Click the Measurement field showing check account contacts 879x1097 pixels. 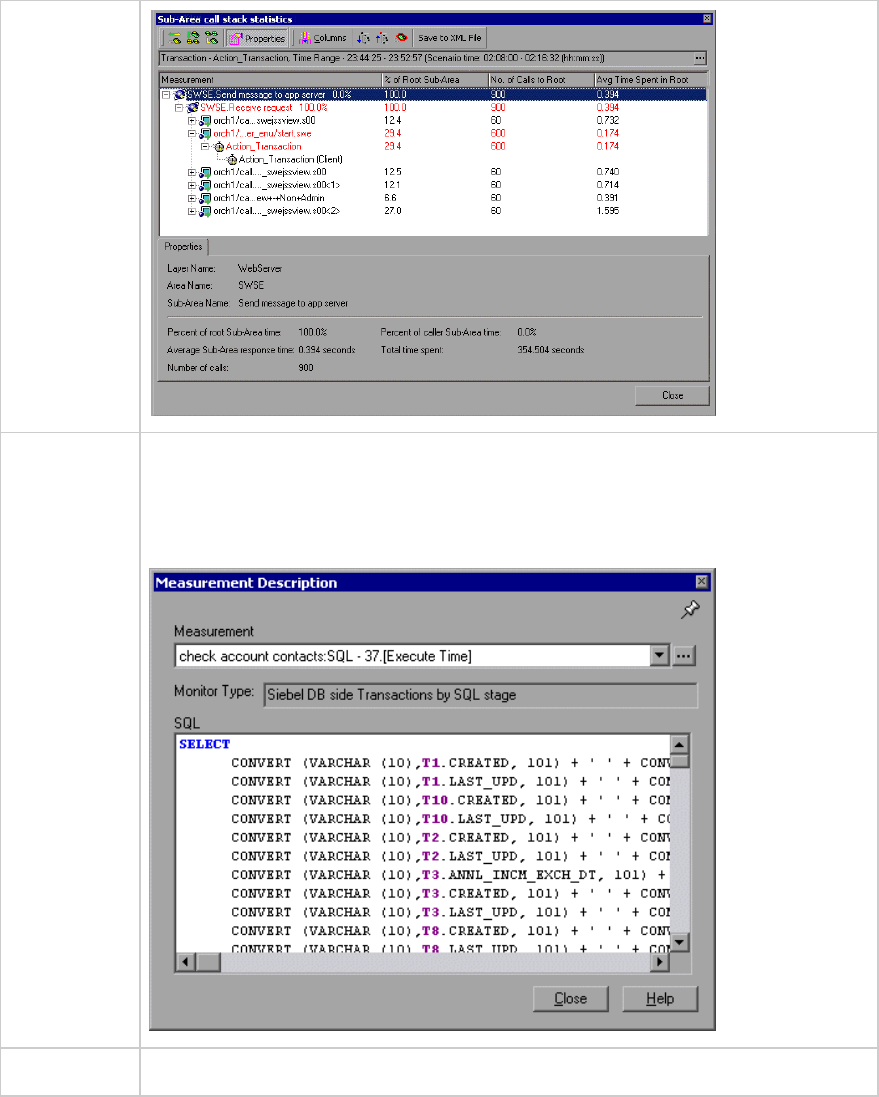(x=414, y=656)
